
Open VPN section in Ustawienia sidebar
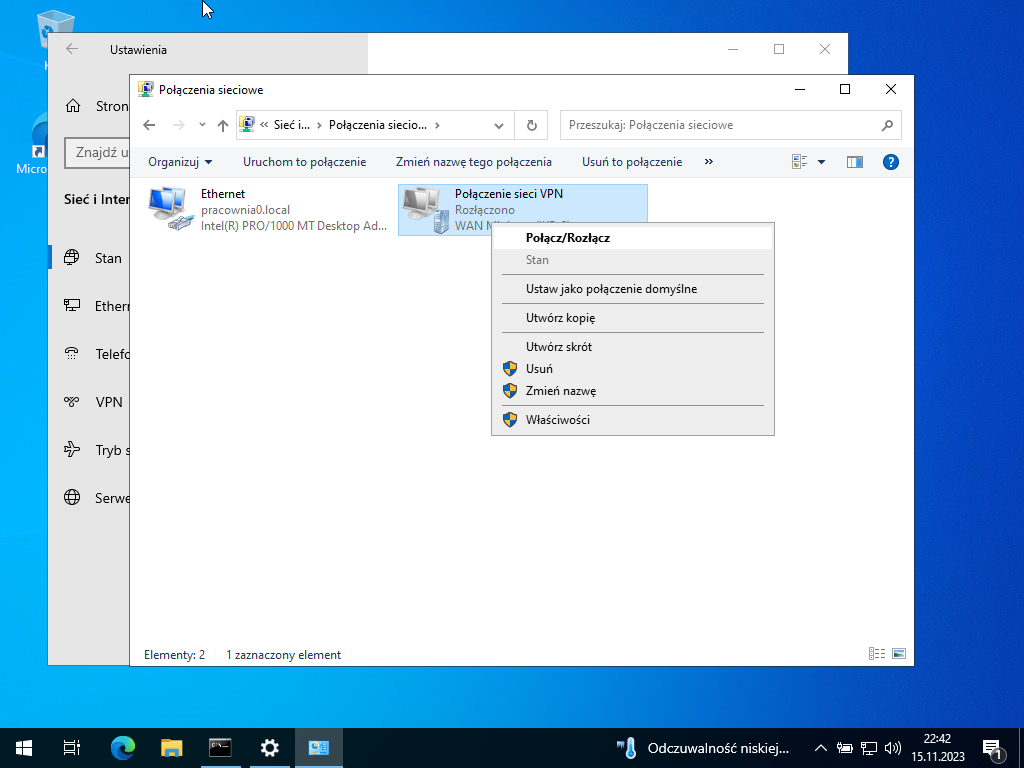[x=91, y=402]
